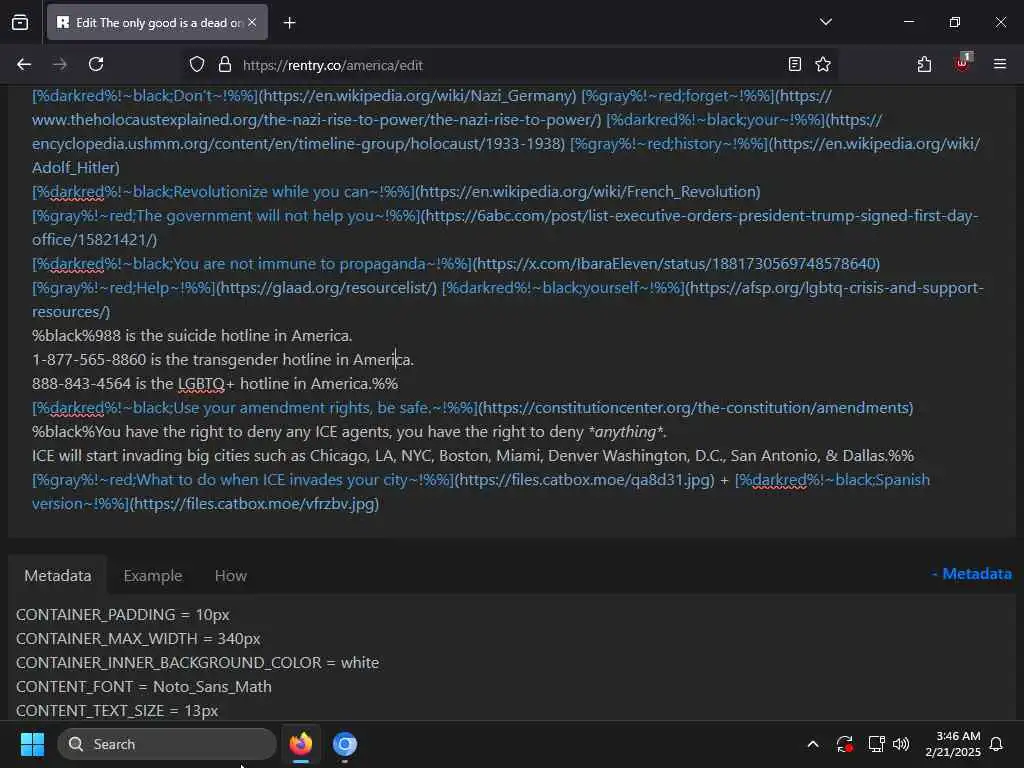Close the rentry edit tab

[252, 23]
